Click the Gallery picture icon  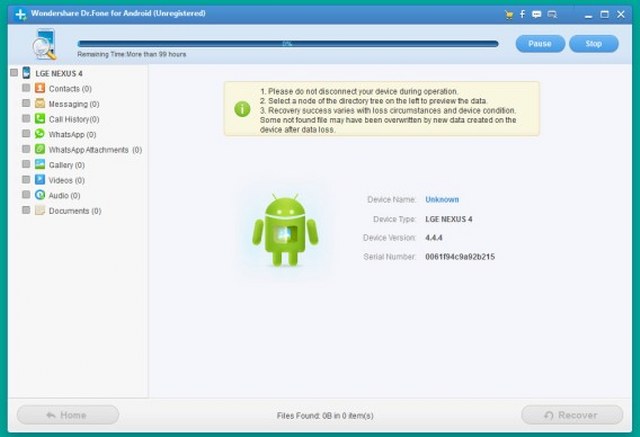coord(40,164)
